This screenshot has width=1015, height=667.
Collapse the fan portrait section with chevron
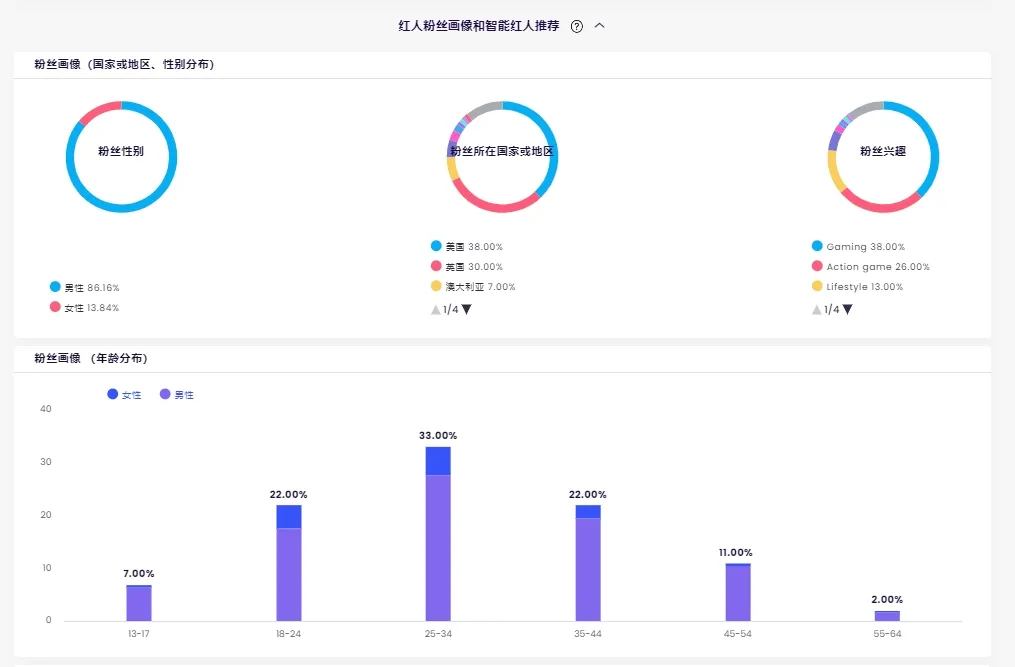(599, 26)
